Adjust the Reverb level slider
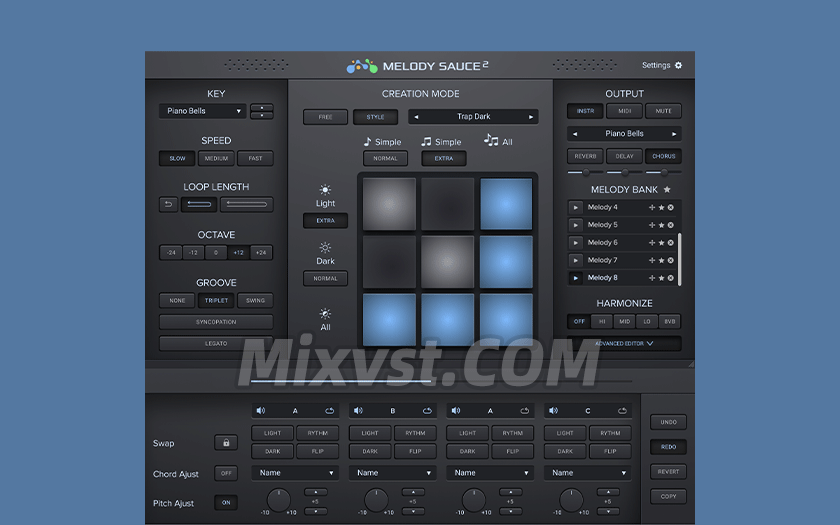 (586, 172)
